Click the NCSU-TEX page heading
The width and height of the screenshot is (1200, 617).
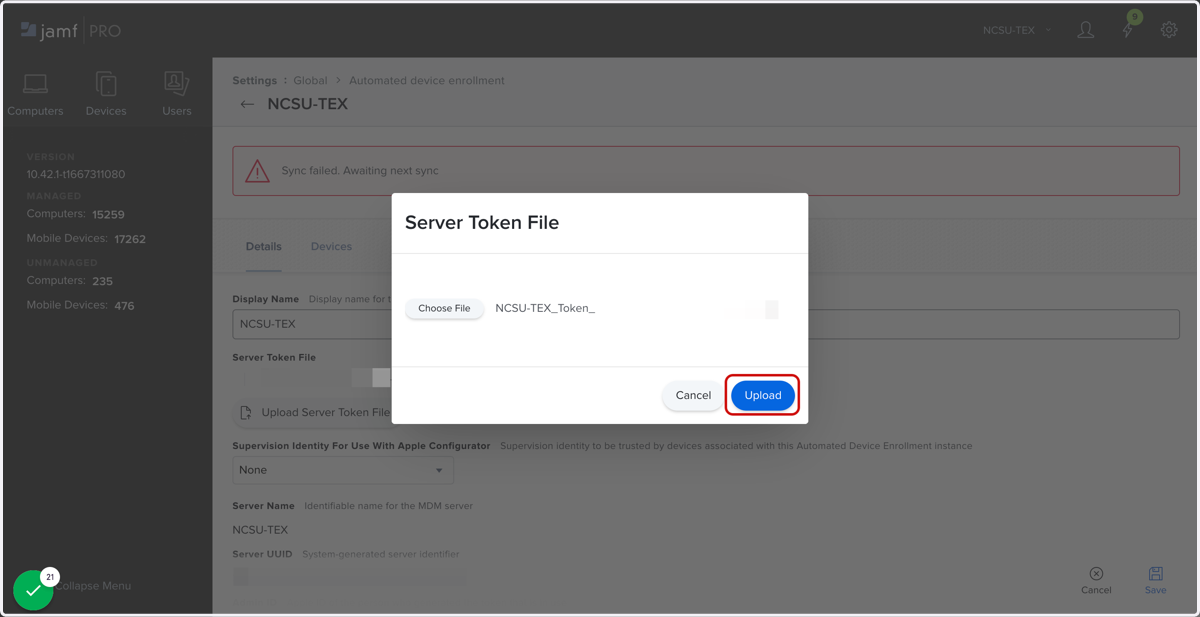click(308, 104)
